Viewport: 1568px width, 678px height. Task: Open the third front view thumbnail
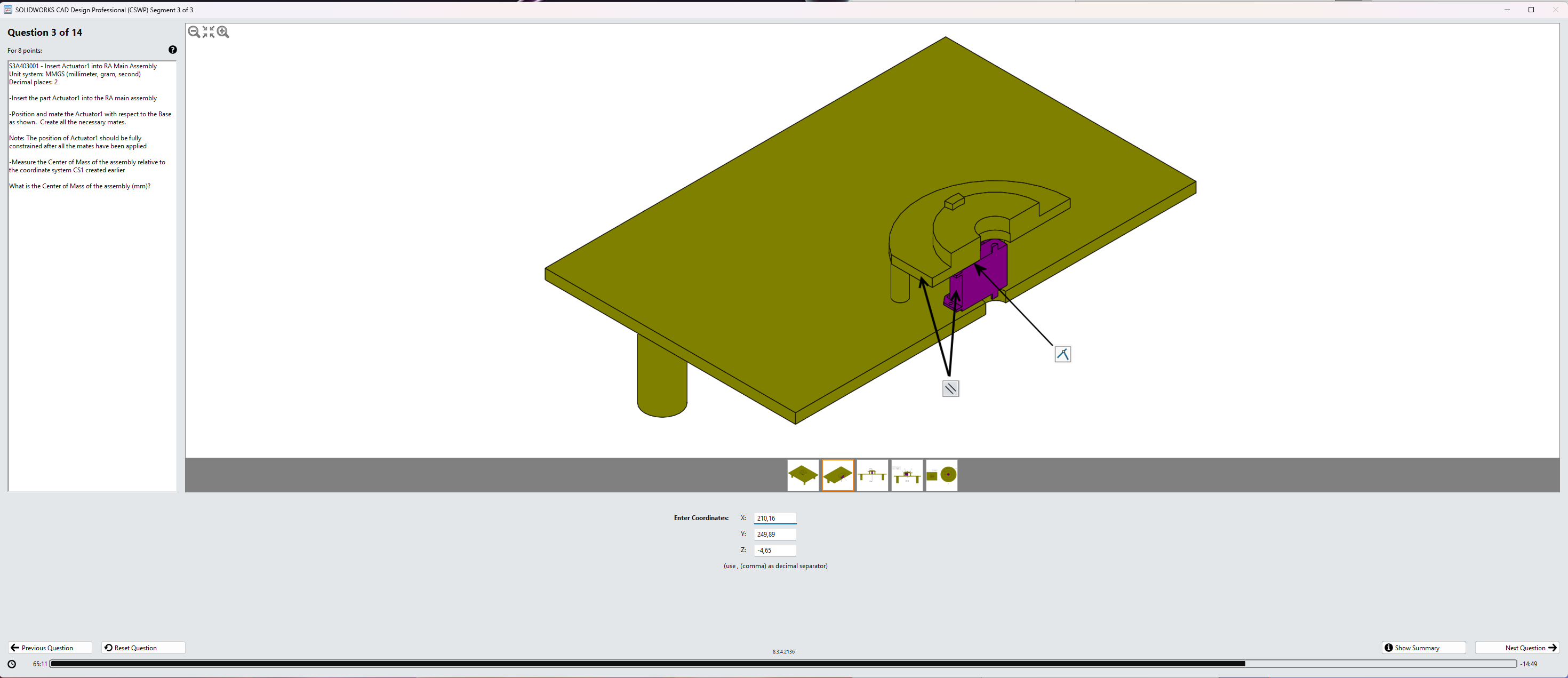tap(872, 475)
